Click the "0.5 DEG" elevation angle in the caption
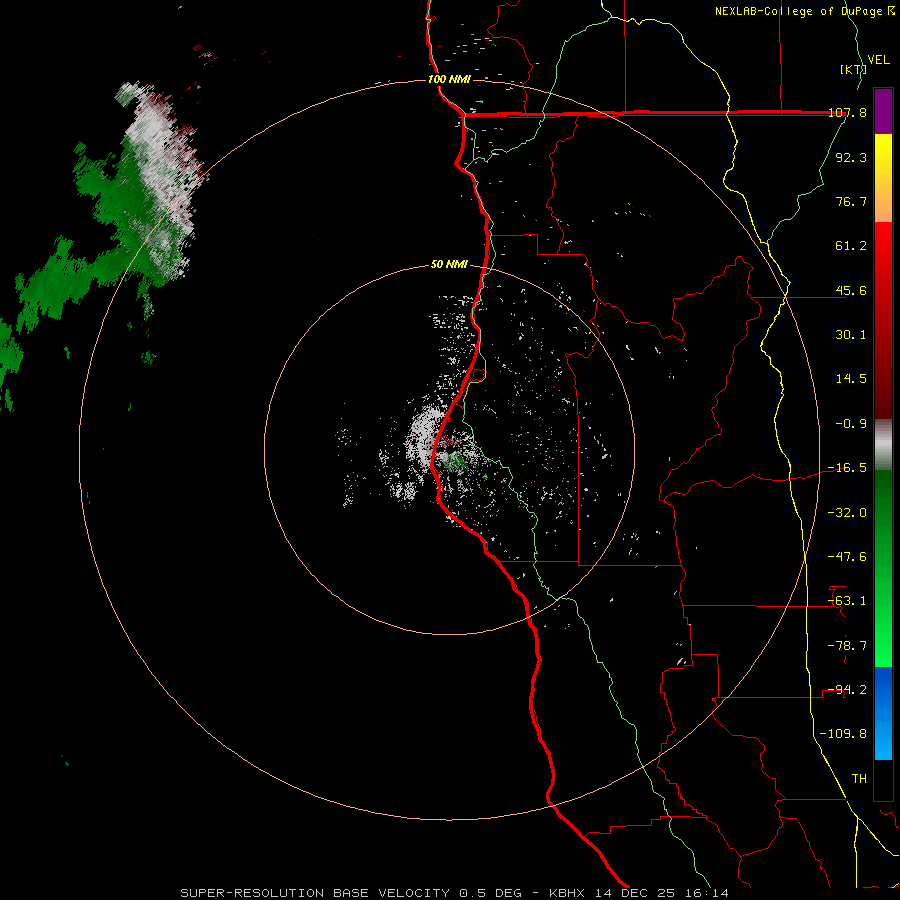Viewport: 900px width, 900px height. (x=491, y=893)
